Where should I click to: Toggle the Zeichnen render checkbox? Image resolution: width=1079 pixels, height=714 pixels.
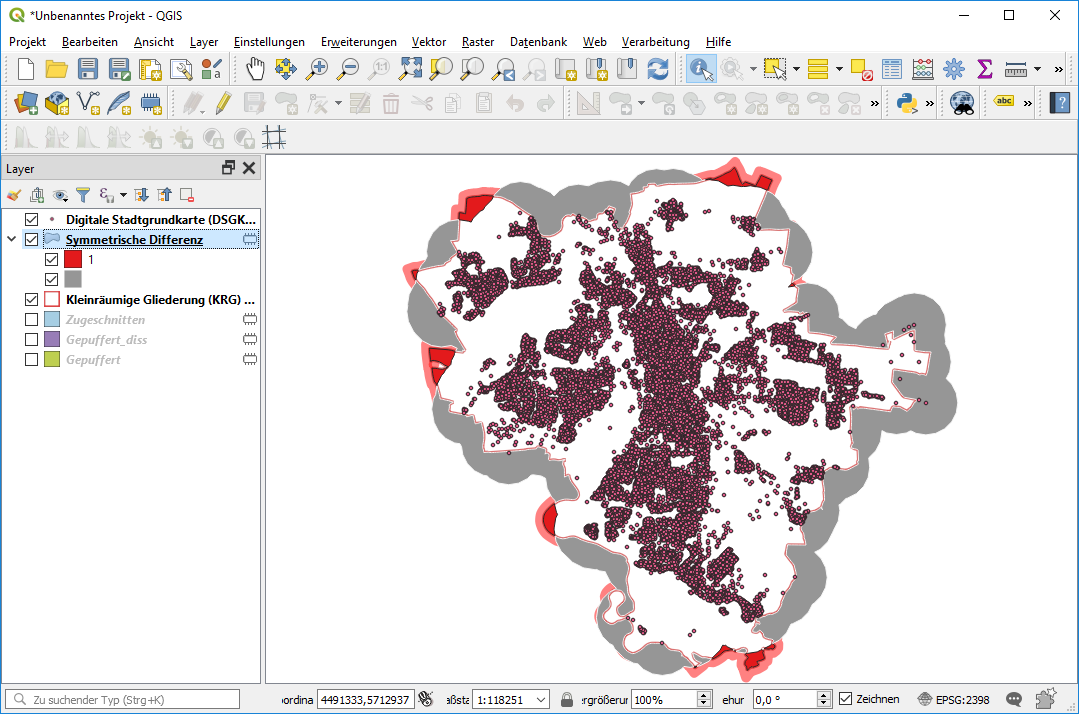click(846, 699)
